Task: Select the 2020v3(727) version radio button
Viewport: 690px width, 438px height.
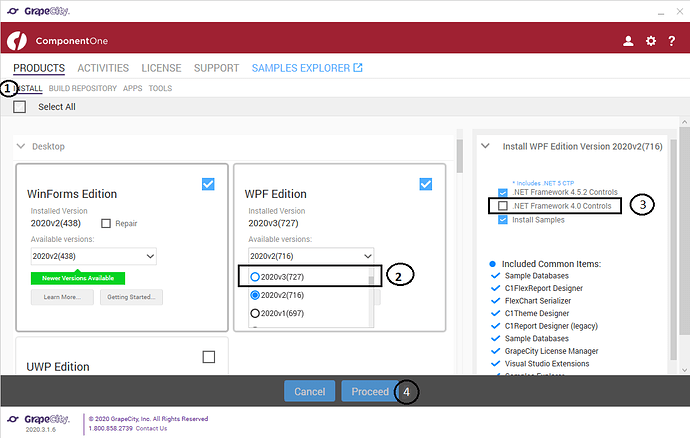Action: 255,277
